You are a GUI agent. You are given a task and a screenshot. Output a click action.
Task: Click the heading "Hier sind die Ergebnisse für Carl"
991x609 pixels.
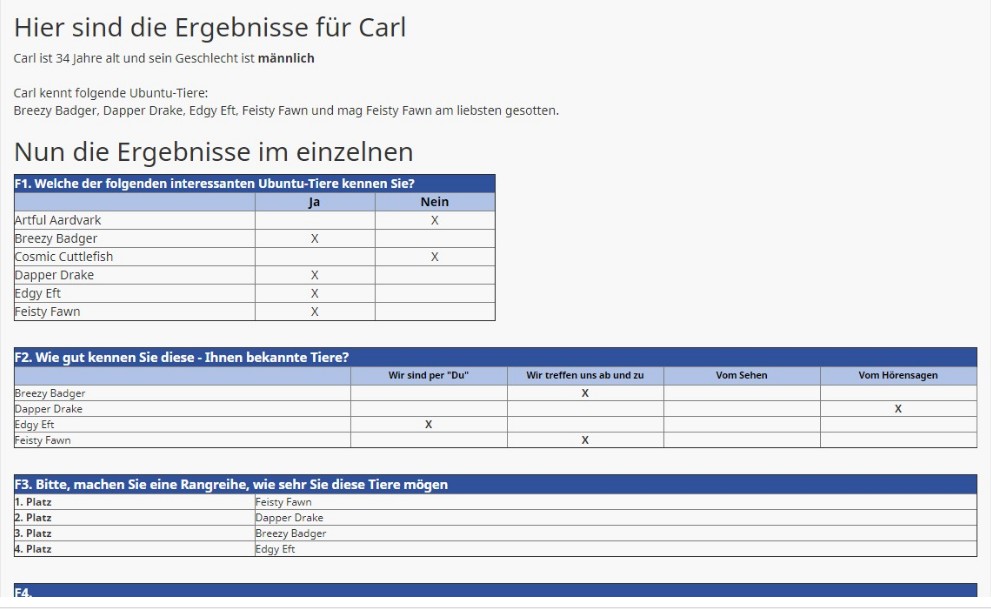pos(210,28)
